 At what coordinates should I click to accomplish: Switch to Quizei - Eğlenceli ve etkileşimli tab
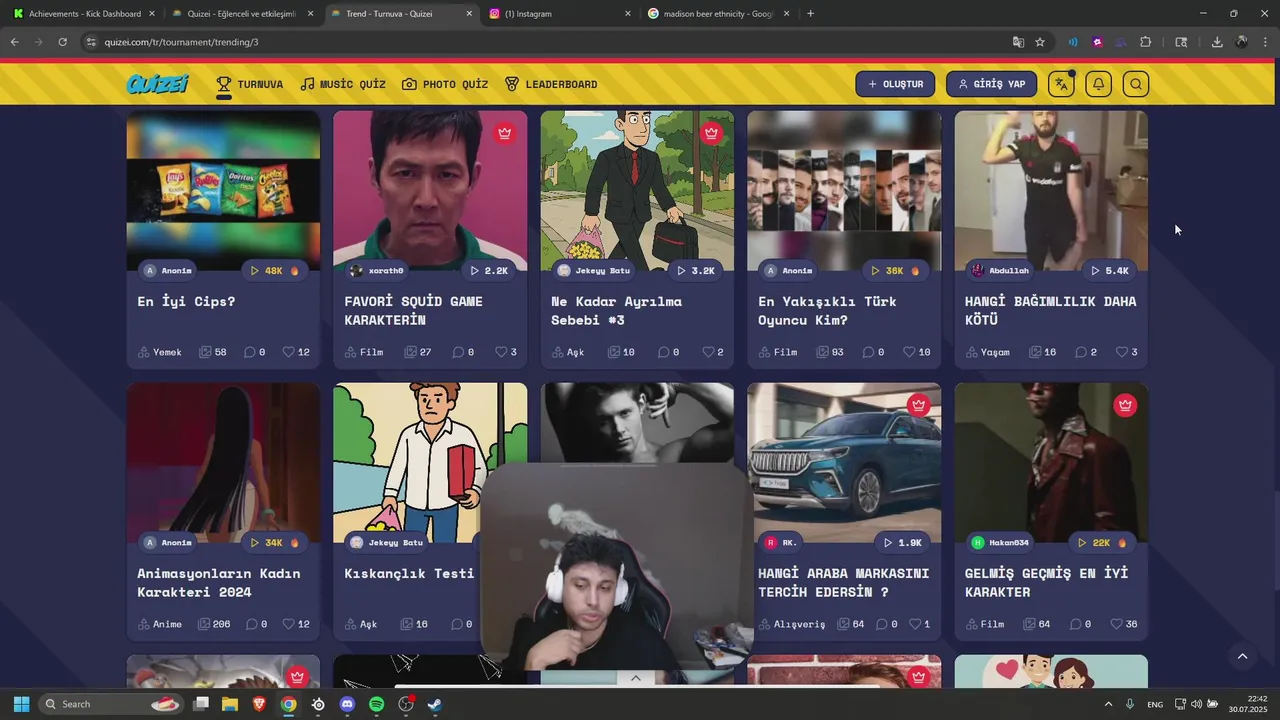pos(242,14)
